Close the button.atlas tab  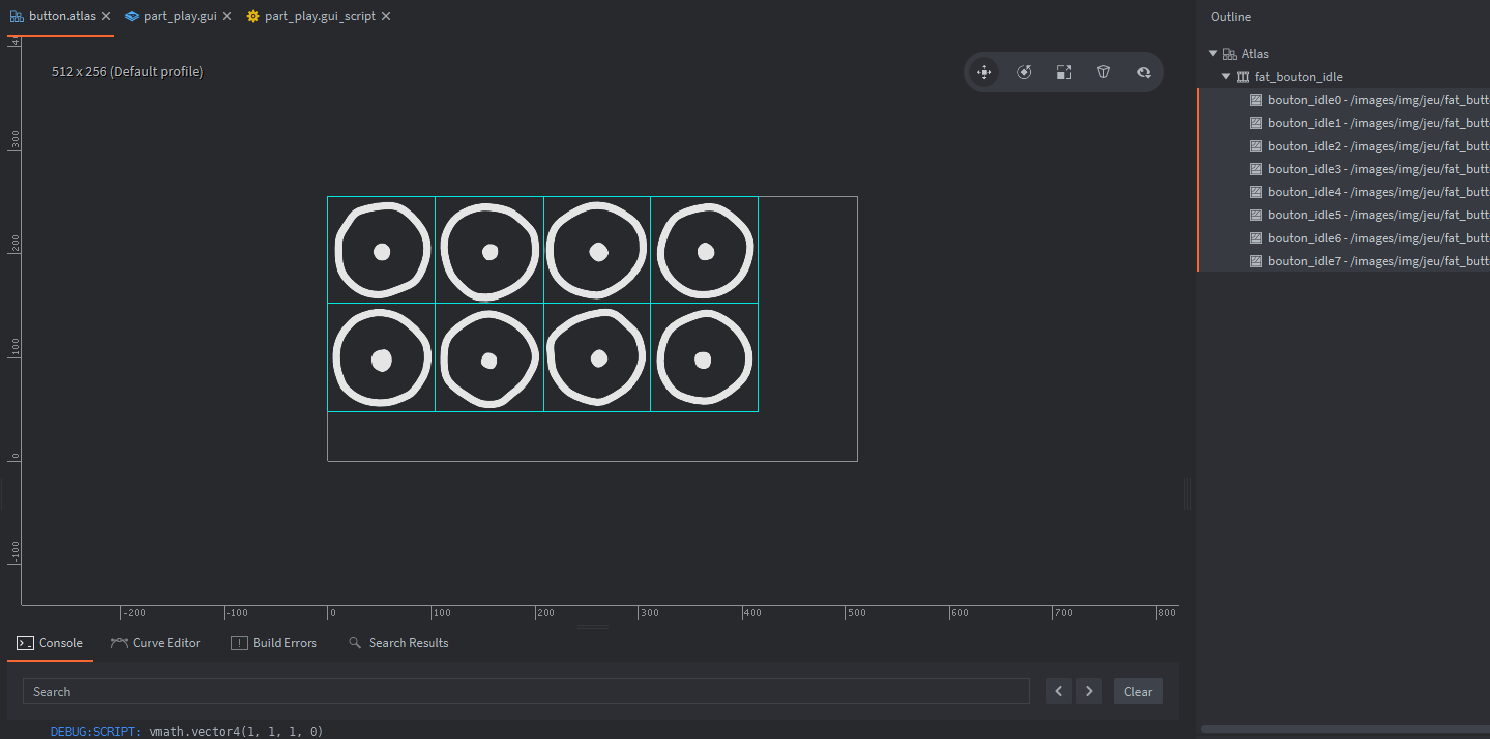point(106,16)
